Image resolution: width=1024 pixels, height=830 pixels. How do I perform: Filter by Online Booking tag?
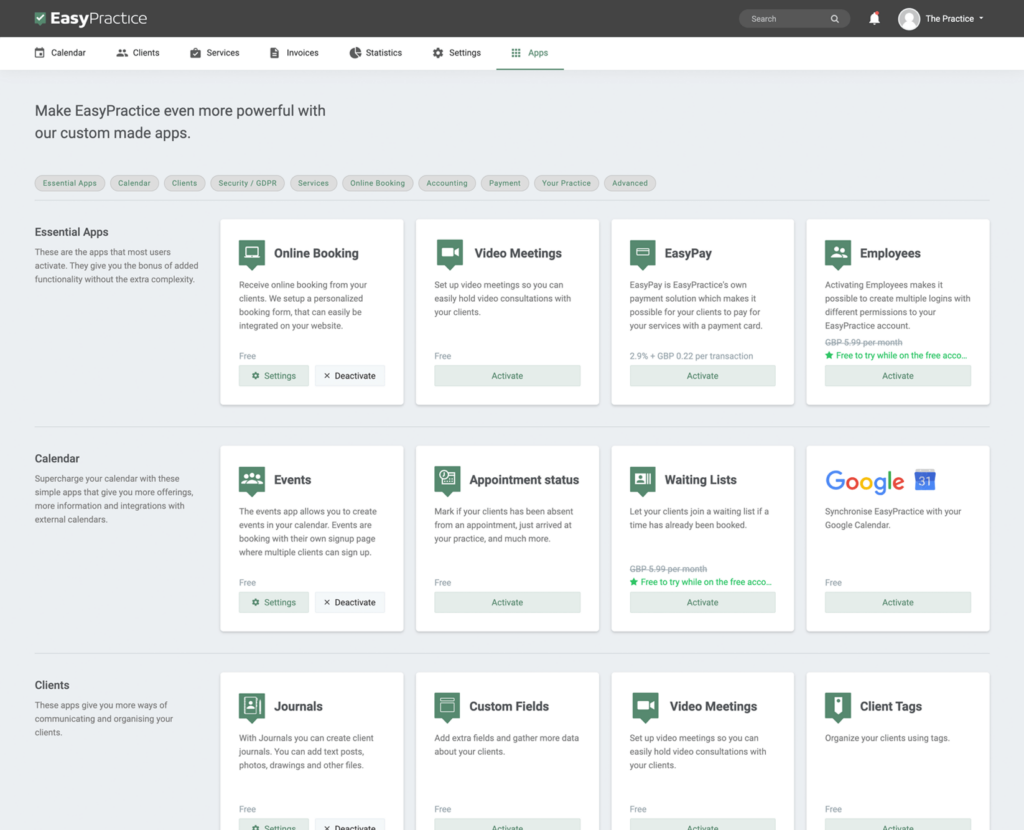click(x=377, y=183)
